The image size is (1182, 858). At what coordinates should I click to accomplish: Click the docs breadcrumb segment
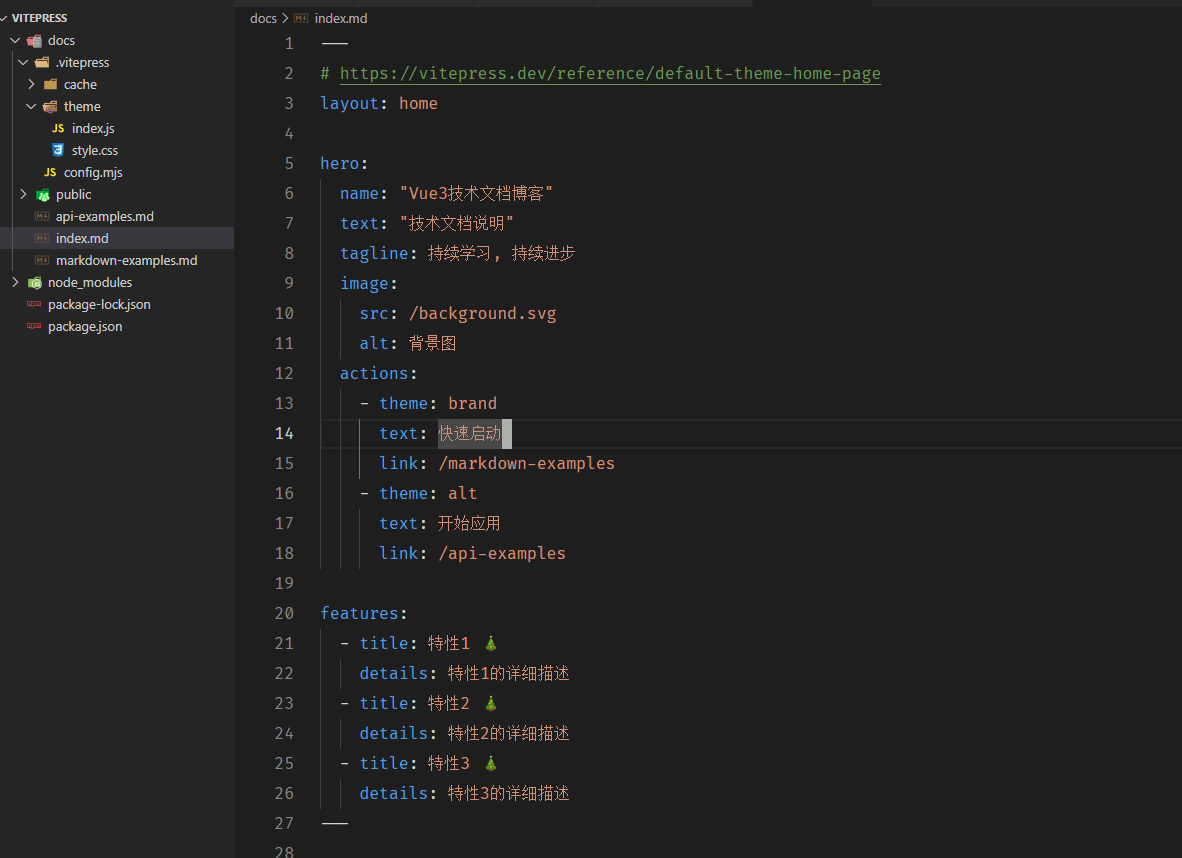(263, 18)
